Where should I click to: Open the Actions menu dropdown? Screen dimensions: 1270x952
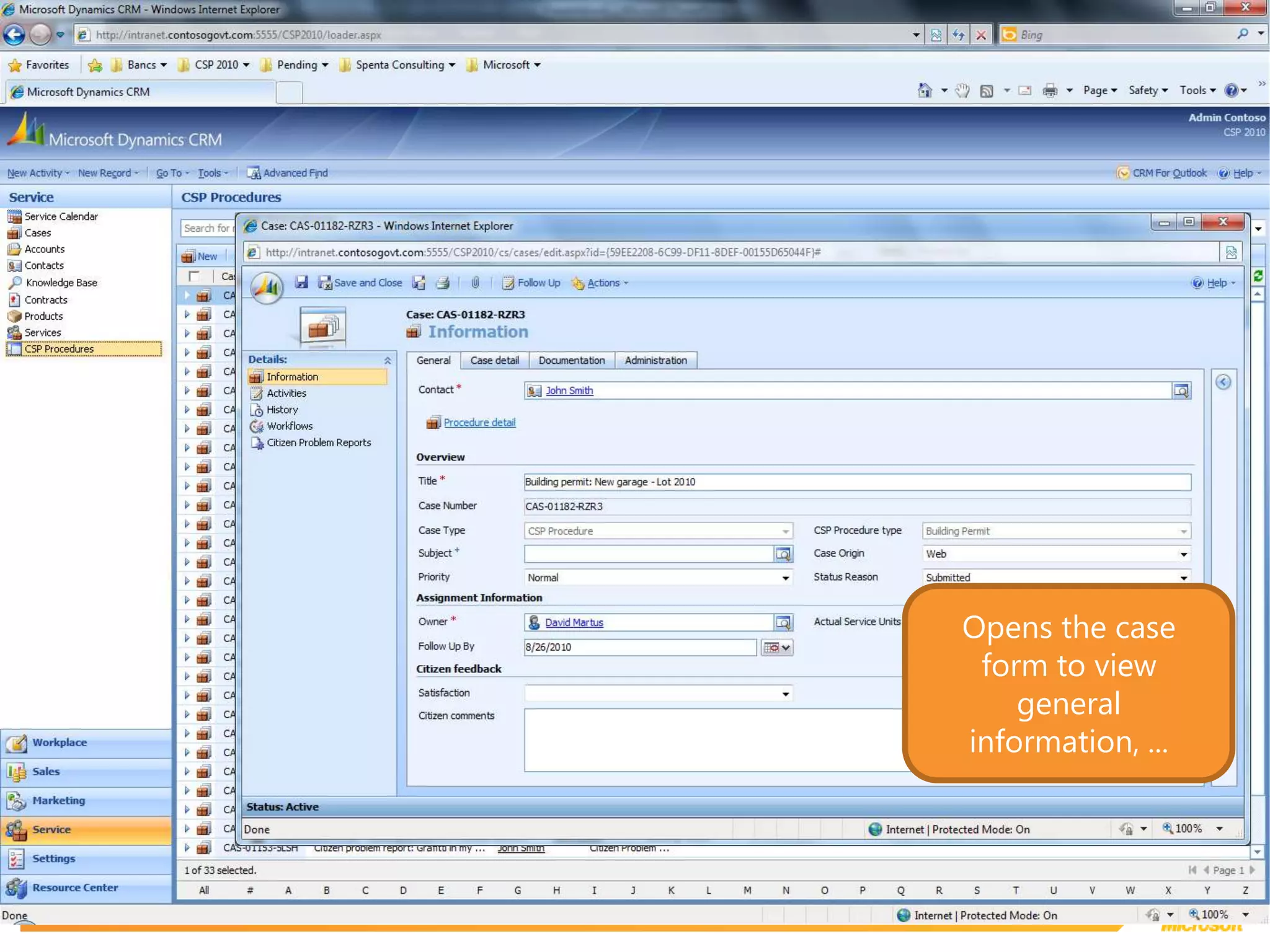pos(600,283)
